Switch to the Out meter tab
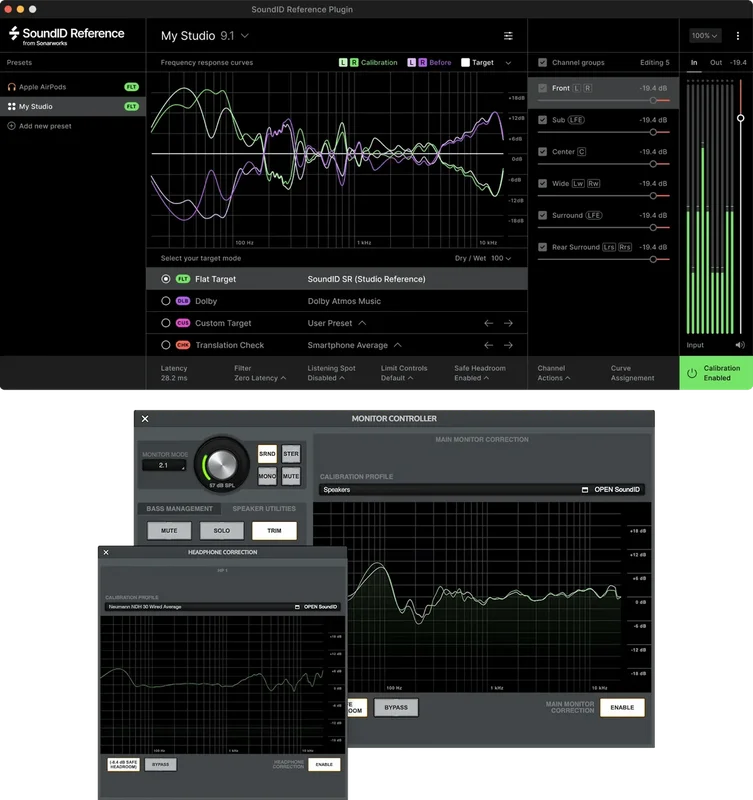The height and width of the screenshot is (800, 753). (x=716, y=63)
